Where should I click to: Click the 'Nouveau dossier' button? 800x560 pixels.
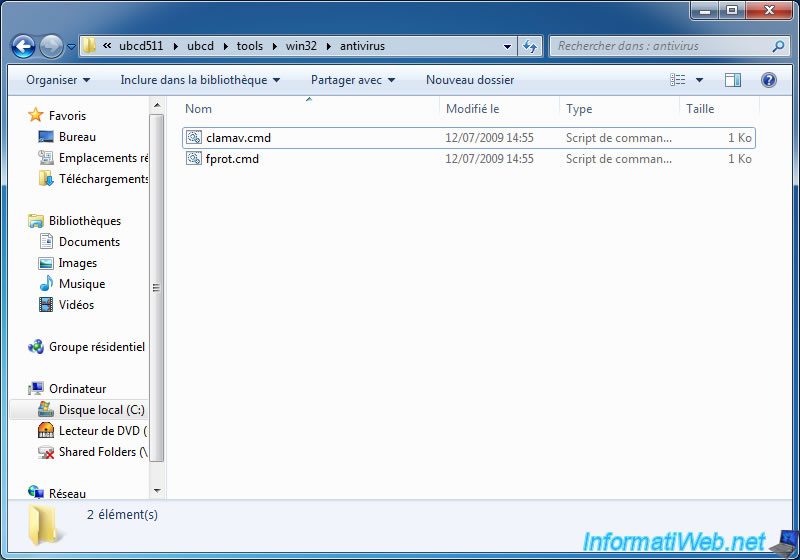click(x=469, y=80)
